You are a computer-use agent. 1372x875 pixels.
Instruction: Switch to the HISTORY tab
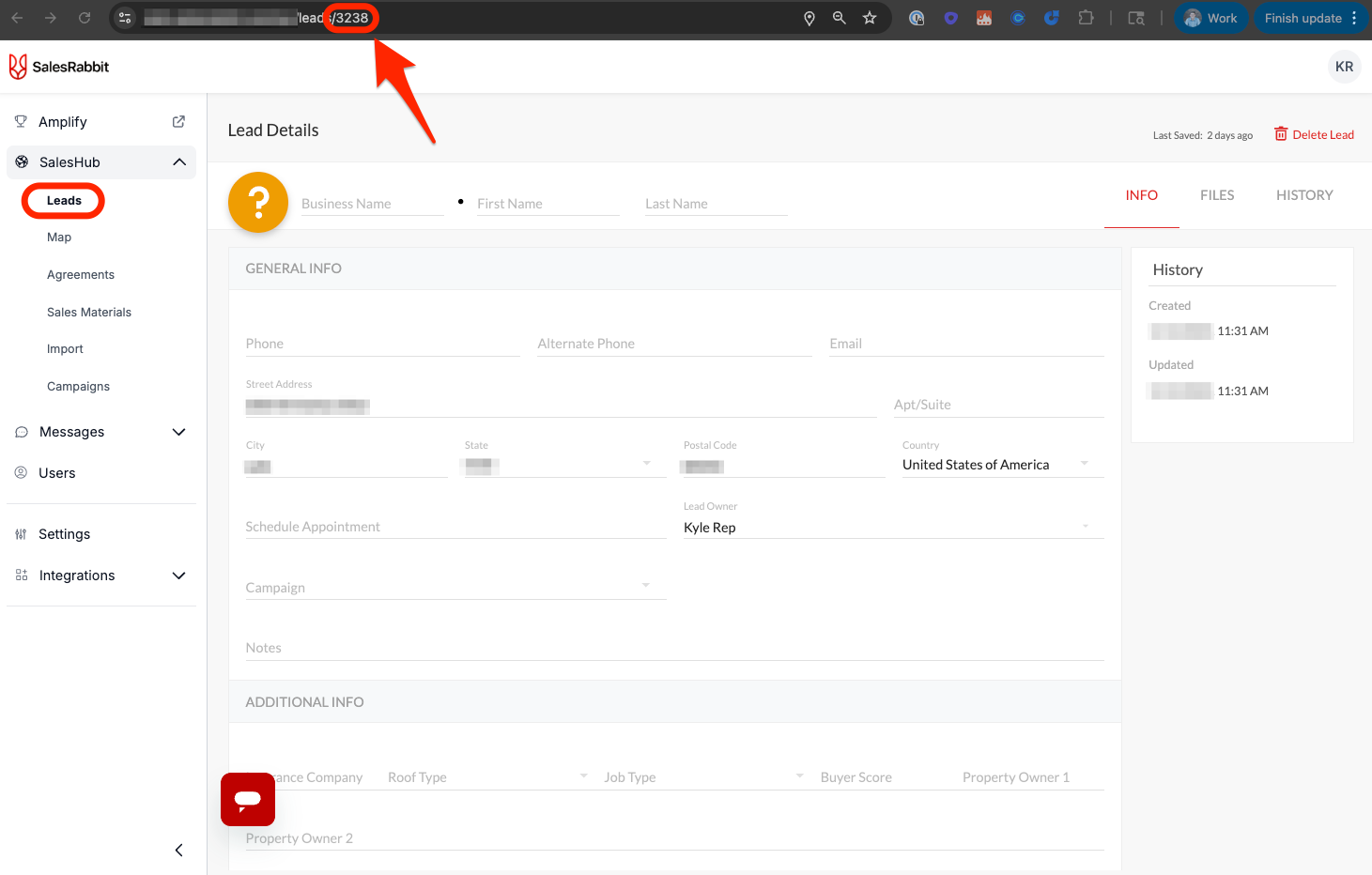1304,195
